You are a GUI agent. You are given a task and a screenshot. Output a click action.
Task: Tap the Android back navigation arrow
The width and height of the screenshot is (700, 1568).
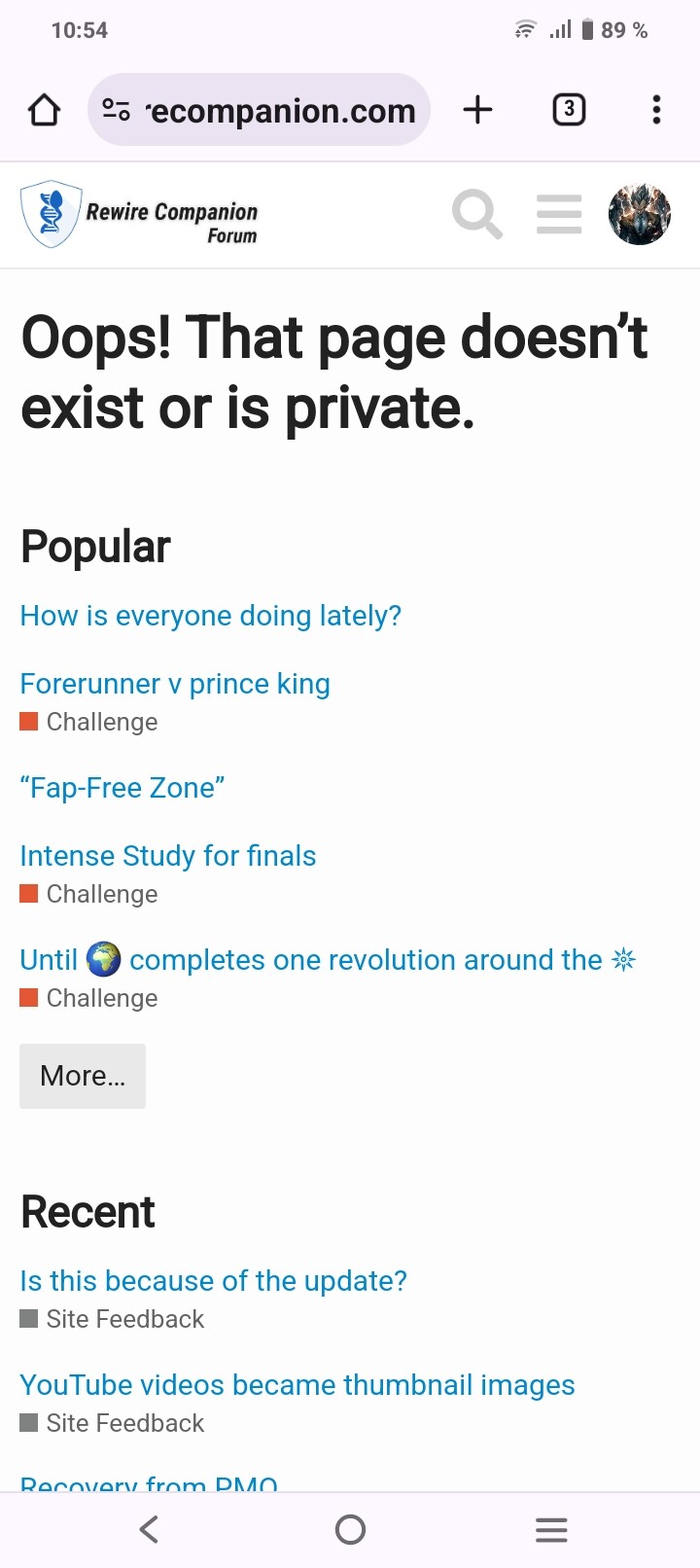(149, 1530)
